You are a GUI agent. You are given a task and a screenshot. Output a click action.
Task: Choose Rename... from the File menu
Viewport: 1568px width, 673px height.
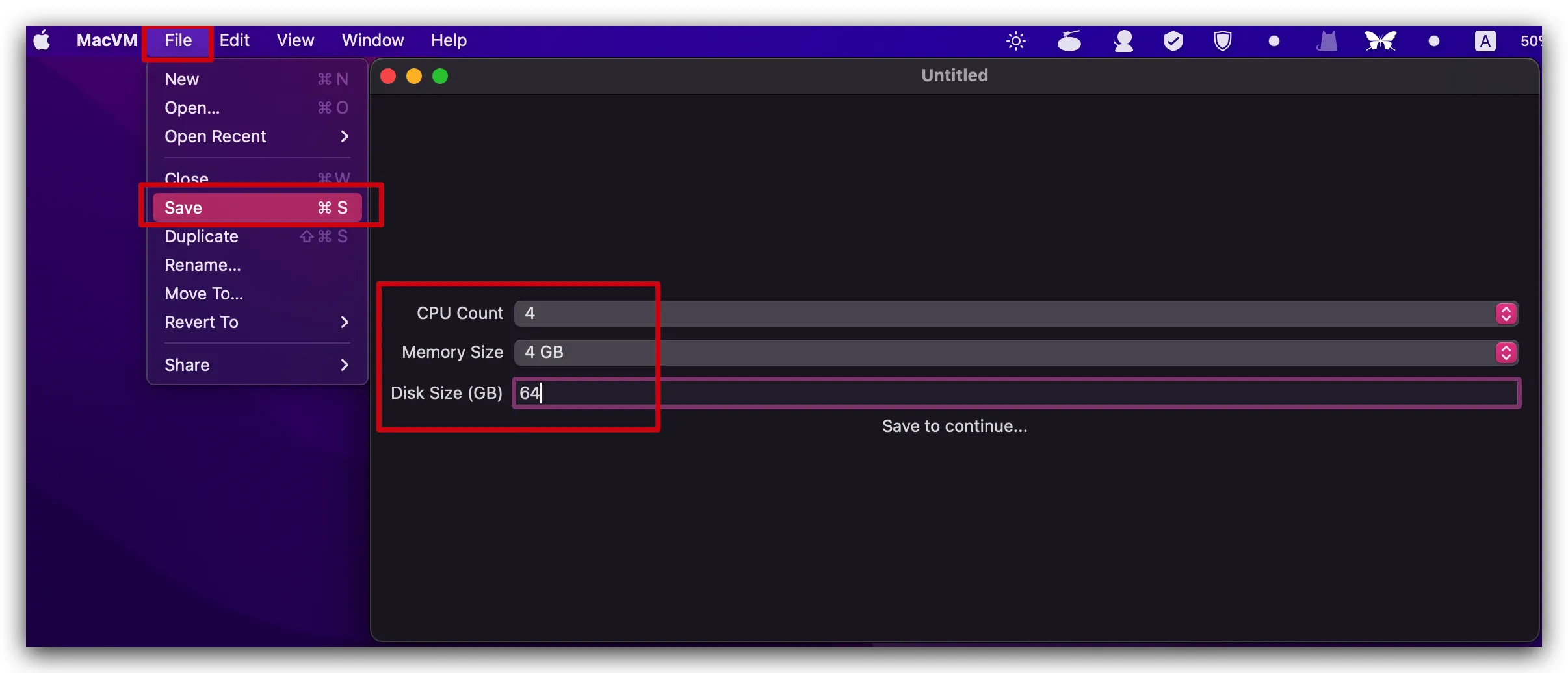coord(257,265)
